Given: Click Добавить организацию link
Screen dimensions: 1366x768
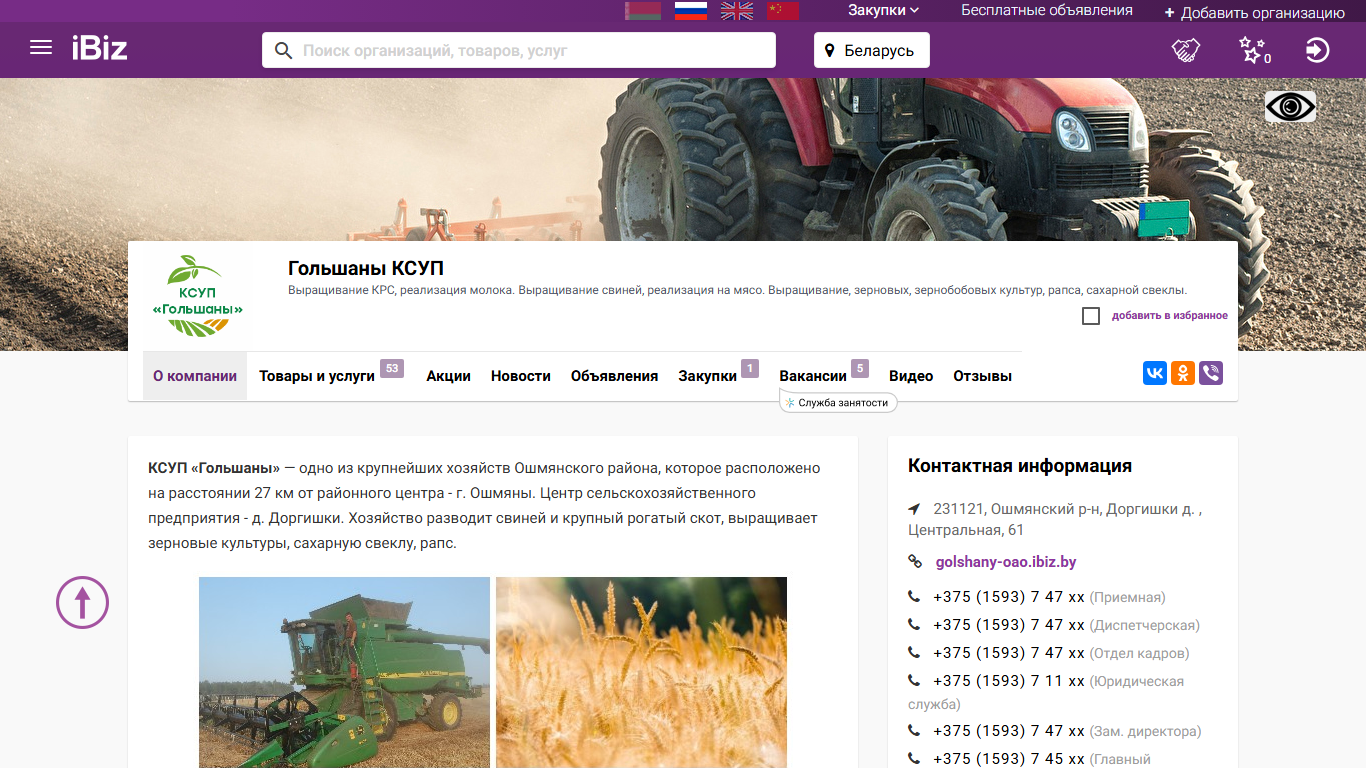Looking at the screenshot, I should coord(1255,13).
